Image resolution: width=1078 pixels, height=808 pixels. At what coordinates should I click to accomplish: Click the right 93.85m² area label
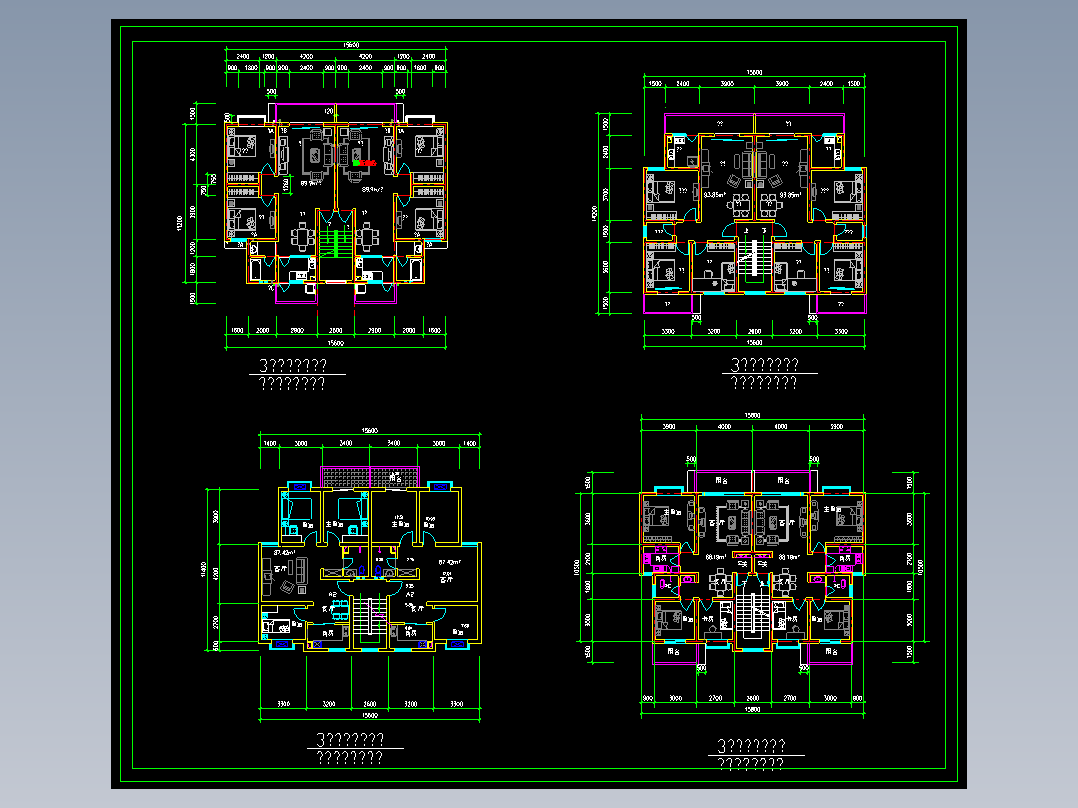791,195
